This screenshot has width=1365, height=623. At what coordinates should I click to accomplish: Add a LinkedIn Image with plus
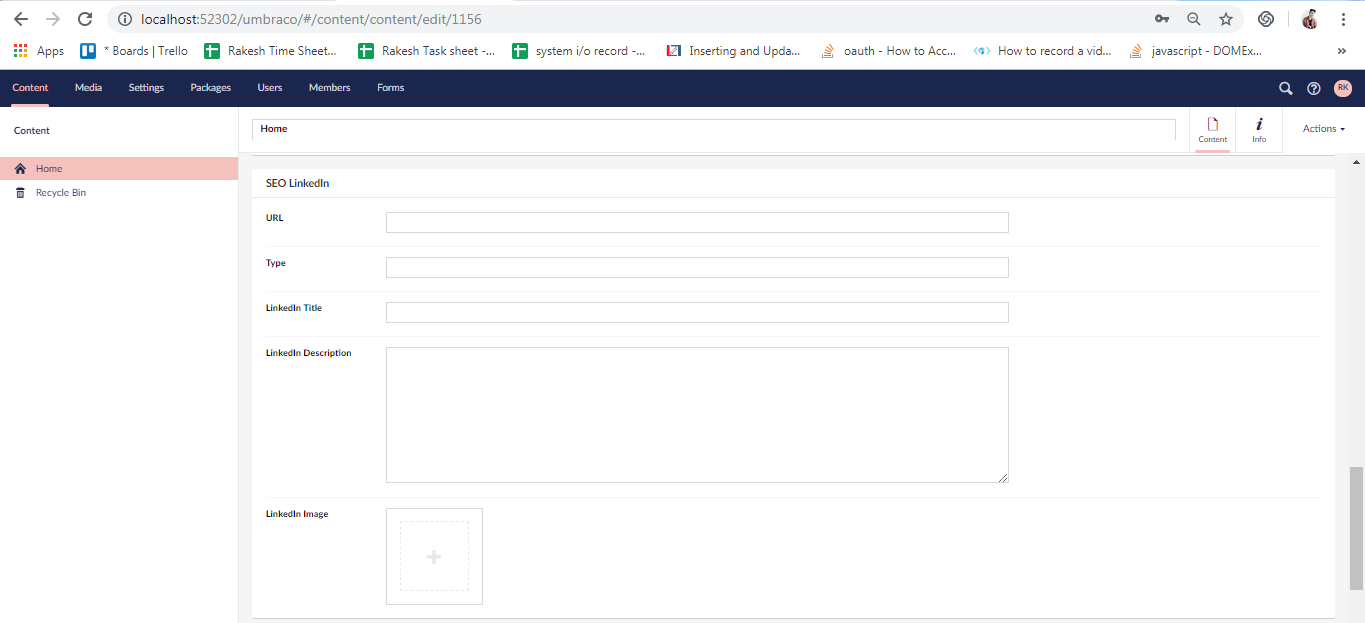[x=434, y=556]
